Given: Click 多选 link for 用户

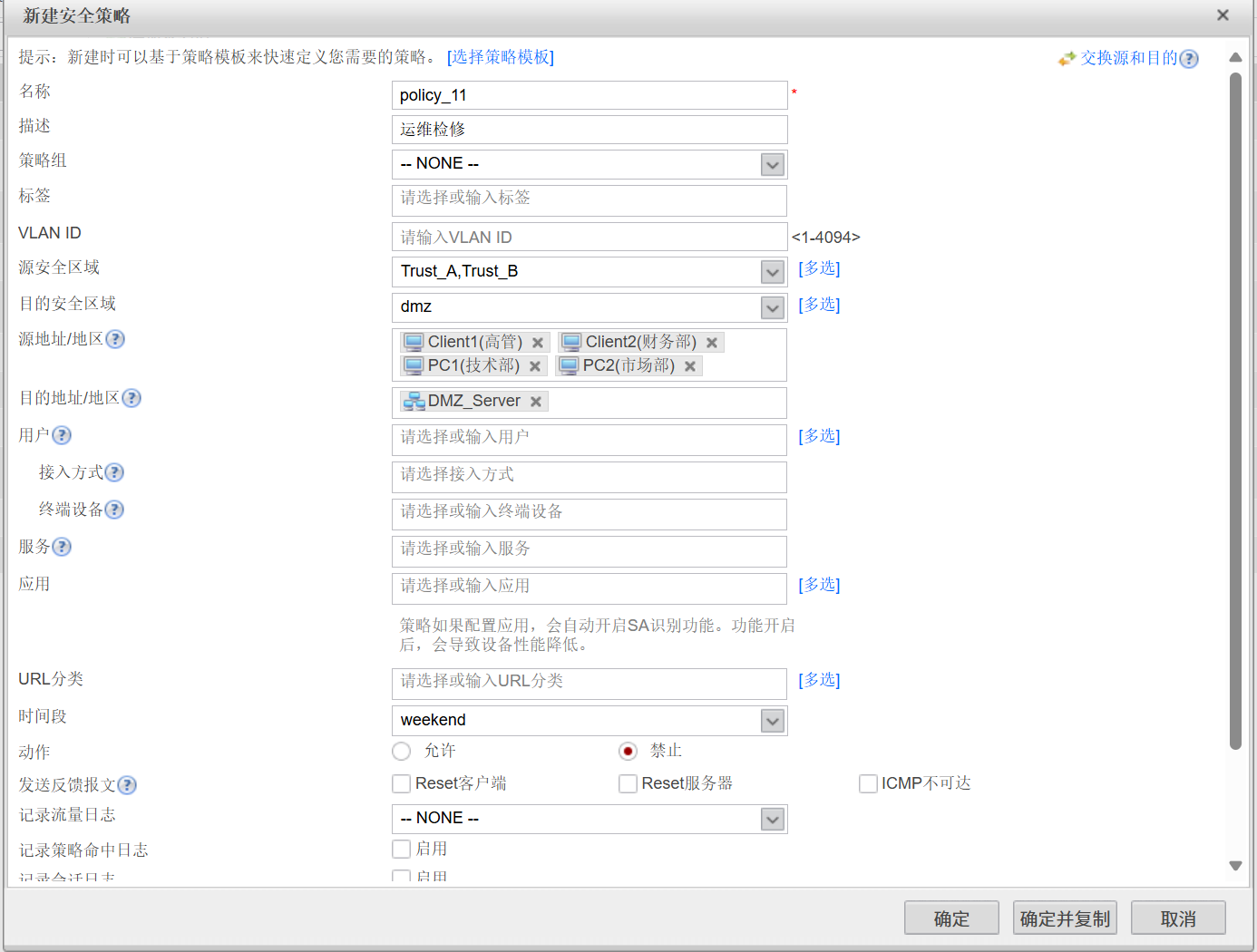Looking at the screenshot, I should 819,436.
